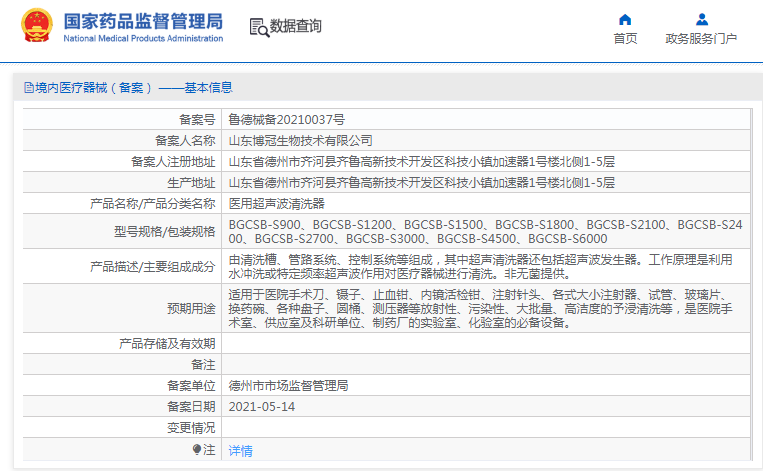Image resolution: width=763 pixels, height=471 pixels.
Task: Select 德州市市场监督管理局 filing unit
Action: tap(288, 386)
